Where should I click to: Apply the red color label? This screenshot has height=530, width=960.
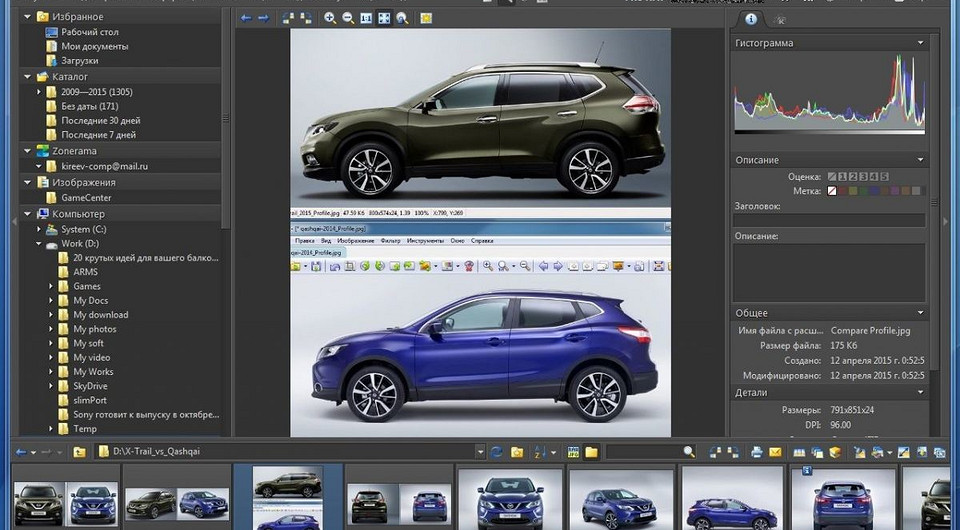point(843,191)
